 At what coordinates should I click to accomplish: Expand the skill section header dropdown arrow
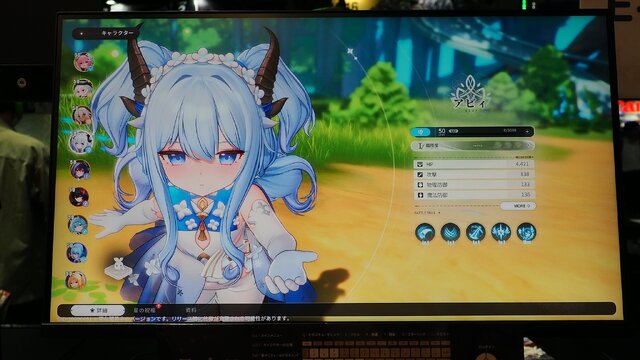[439, 213]
